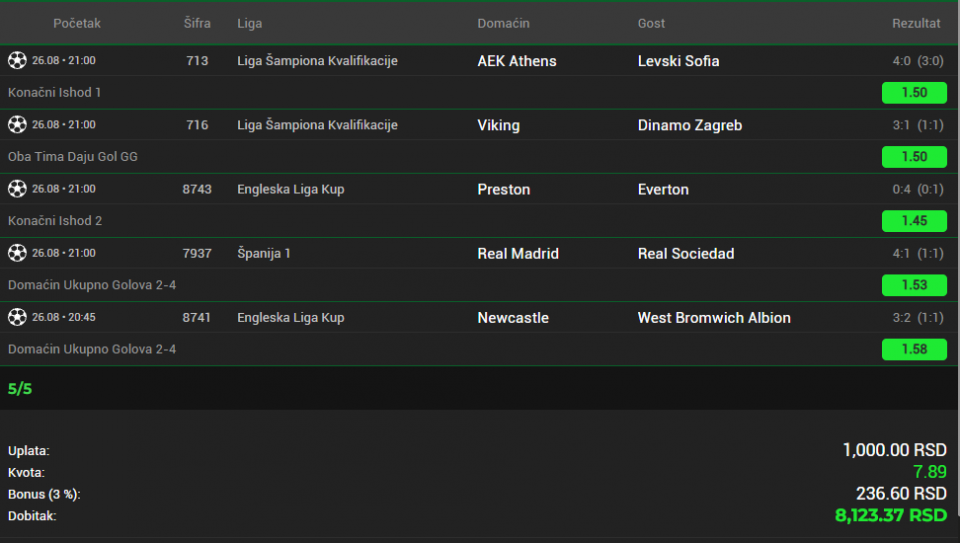This screenshot has height=543, width=960.
Task: Click the soccer ball icon for Real Madrid match
Action: click(17, 253)
